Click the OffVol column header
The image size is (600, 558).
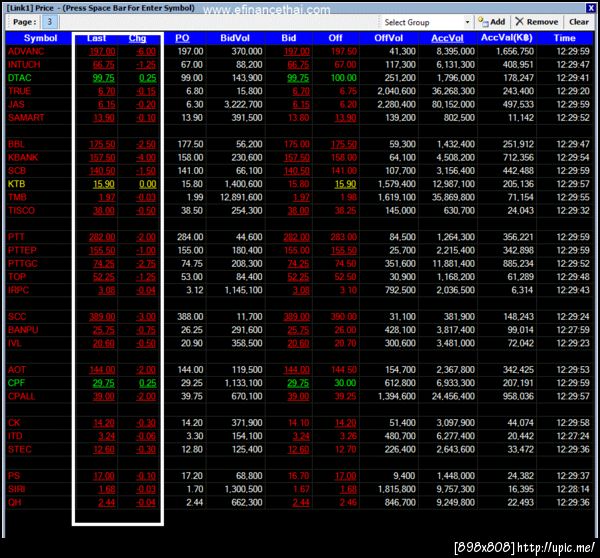[388, 38]
